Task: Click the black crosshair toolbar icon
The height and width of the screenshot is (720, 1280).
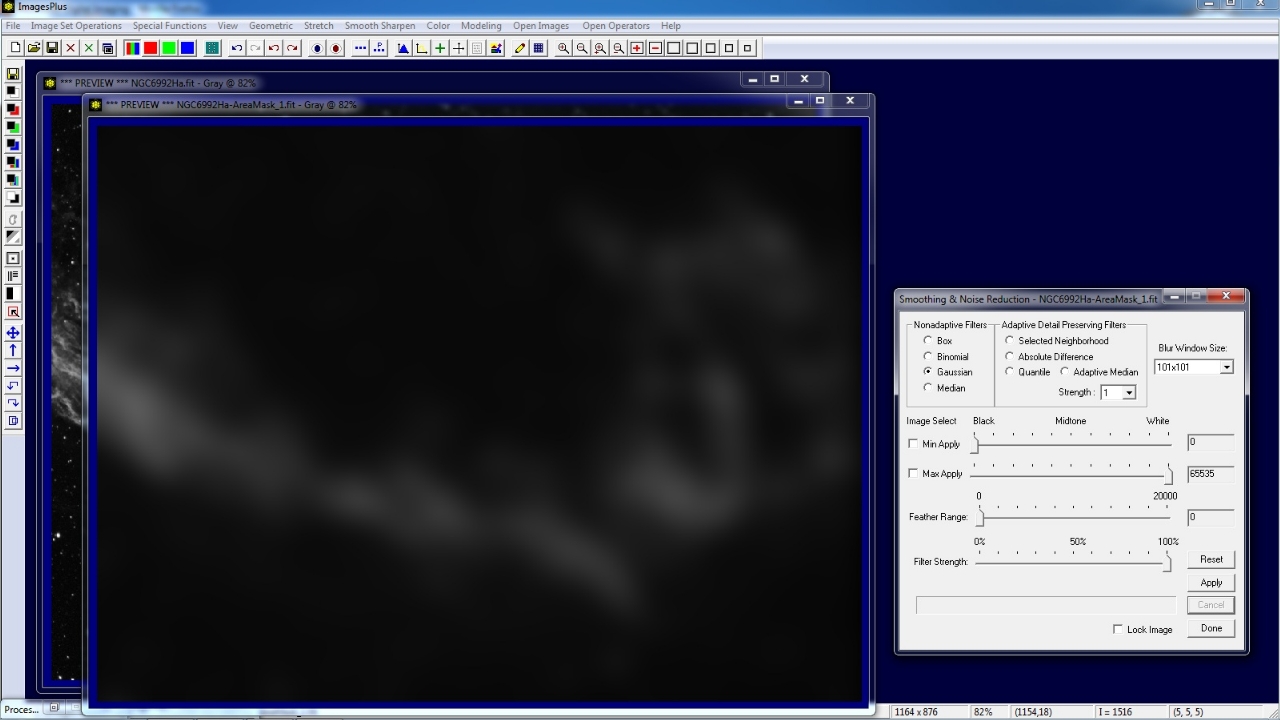Action: [458, 48]
